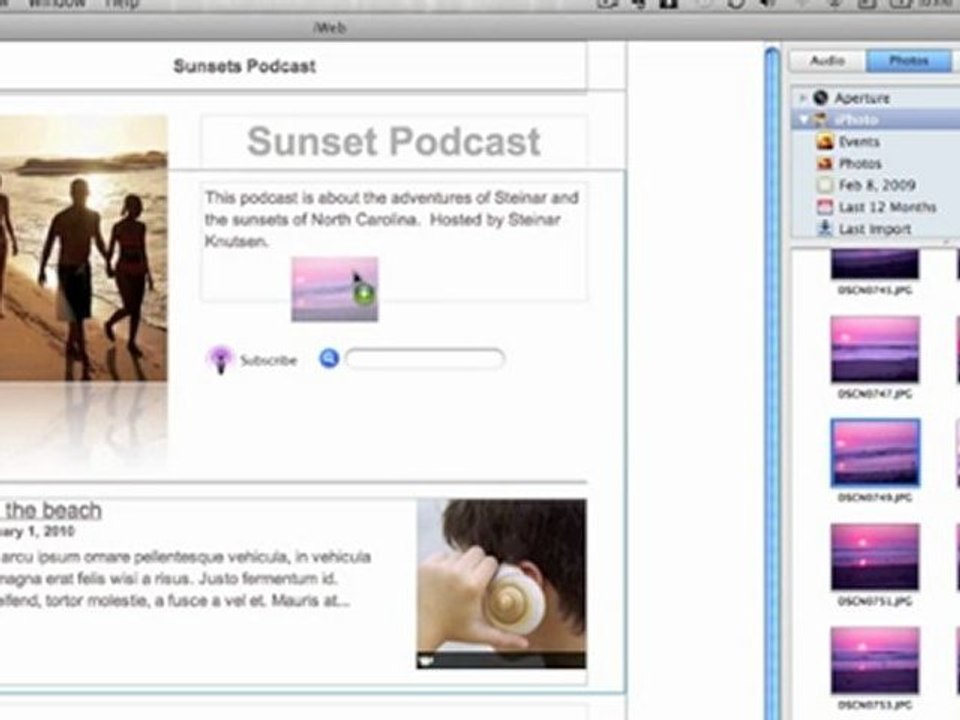Image resolution: width=960 pixels, height=720 pixels.
Task: Click the 'the beach' episode title link
Action: pyautogui.click(x=53, y=510)
